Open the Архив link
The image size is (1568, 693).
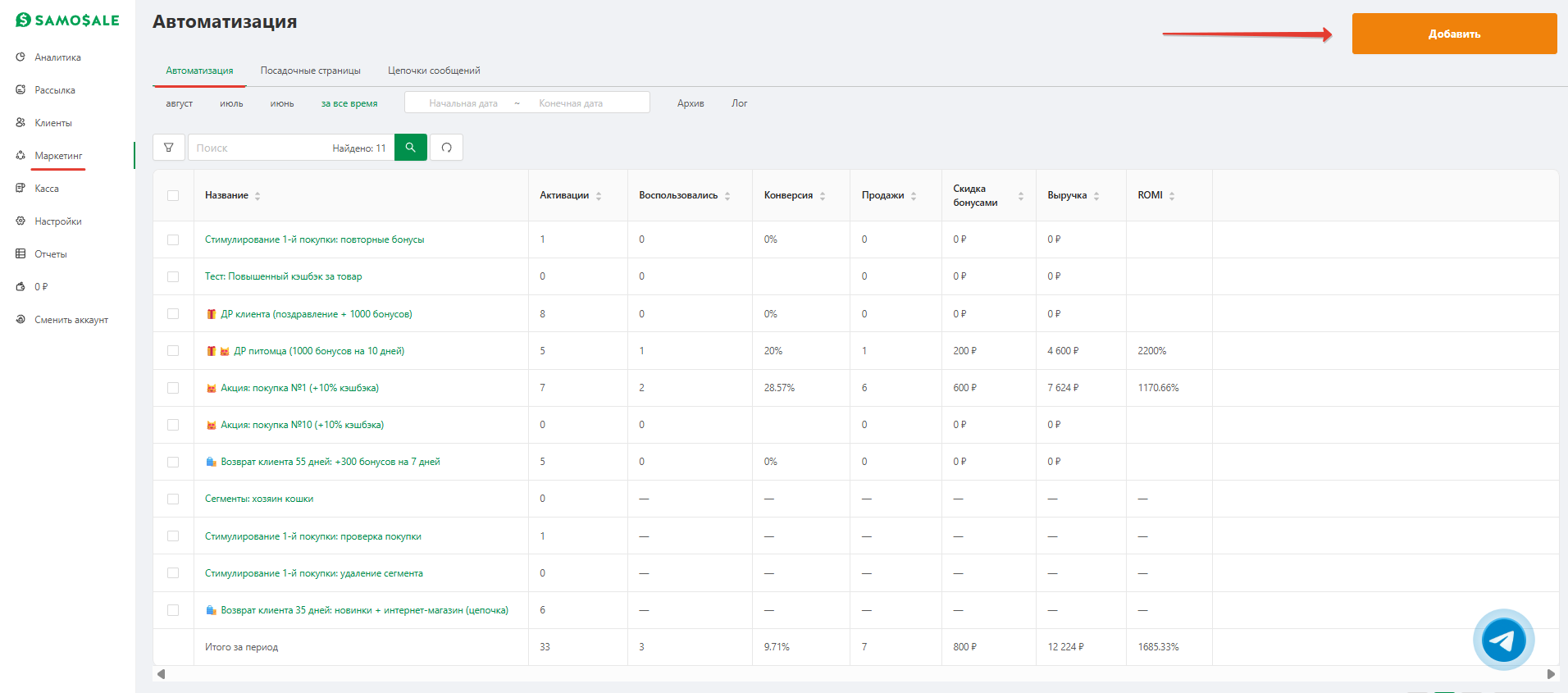pyautogui.click(x=691, y=103)
